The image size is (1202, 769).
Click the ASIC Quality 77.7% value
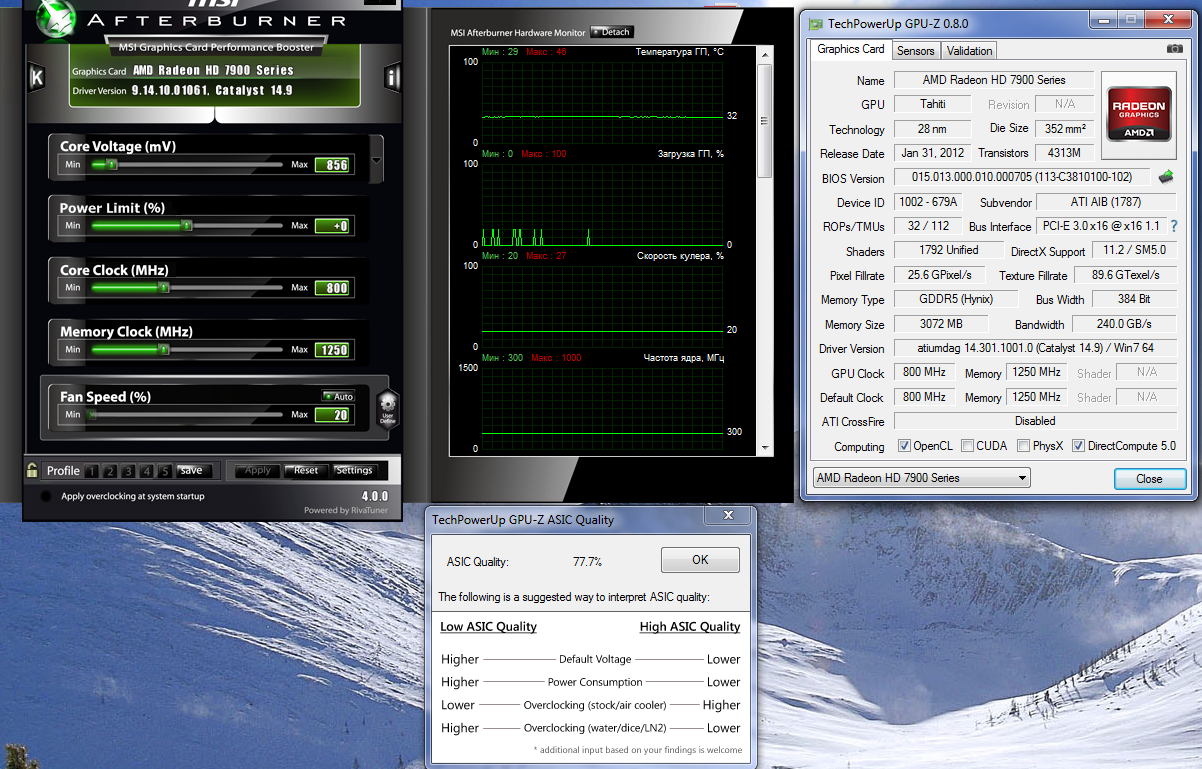(587, 562)
